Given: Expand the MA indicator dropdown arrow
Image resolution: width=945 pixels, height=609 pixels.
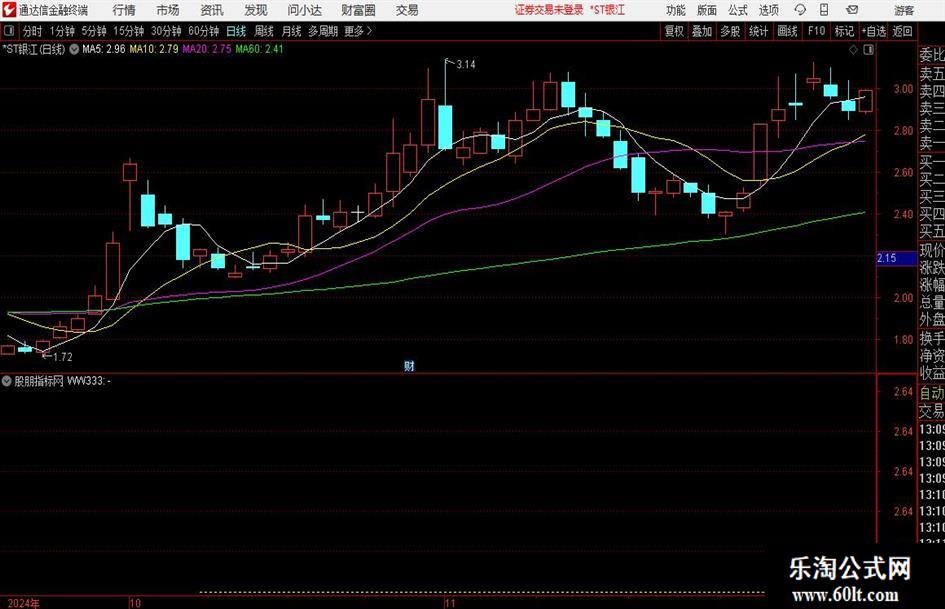Looking at the screenshot, I should [x=74, y=49].
